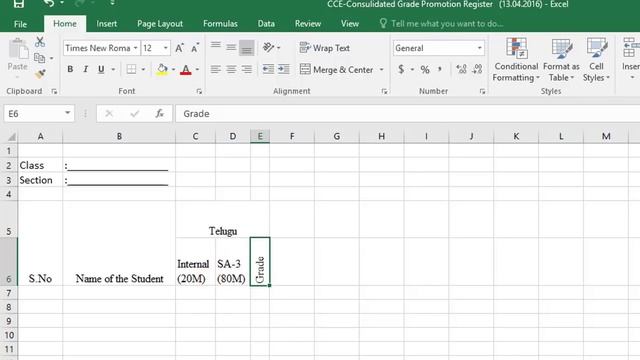Decrease font size with the small A
Screen dimensions: 640x360
[195, 48]
